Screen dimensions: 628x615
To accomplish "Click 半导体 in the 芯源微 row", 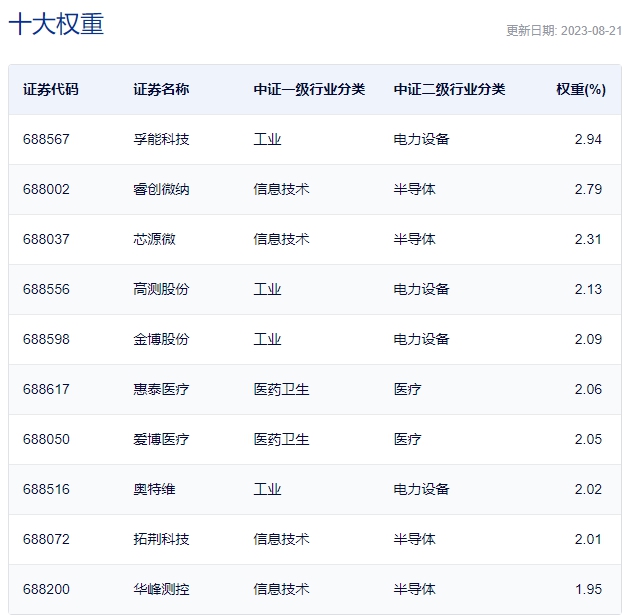I will 415,239.
